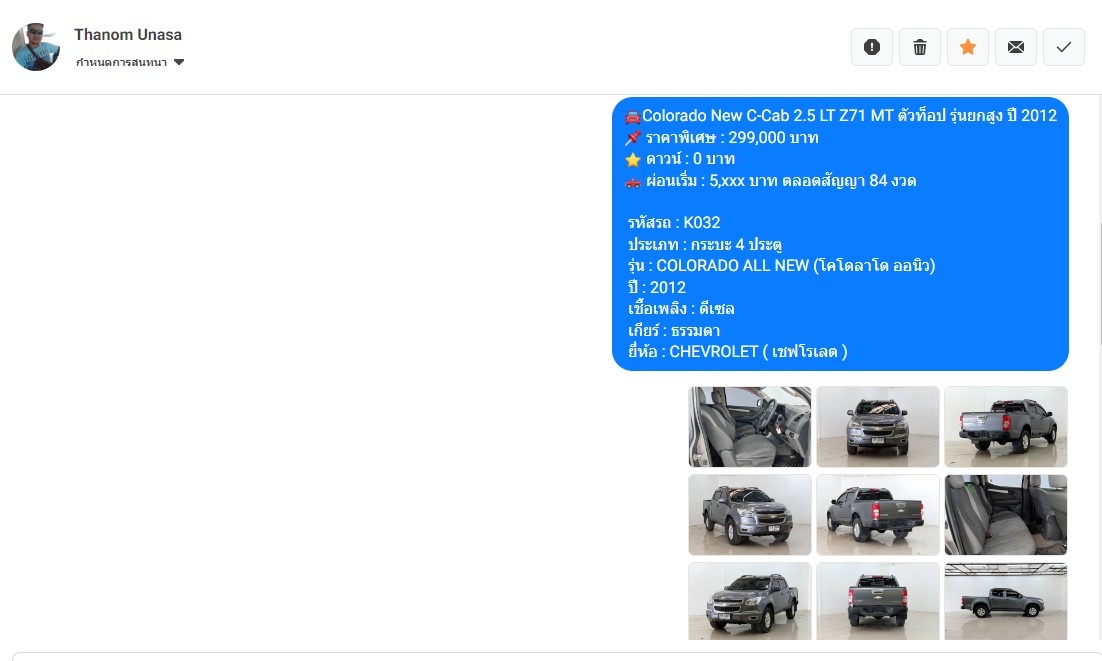The width and height of the screenshot is (1102, 661).
Task: Select the type line กระบะ 4 ประตู
Action: [705, 244]
